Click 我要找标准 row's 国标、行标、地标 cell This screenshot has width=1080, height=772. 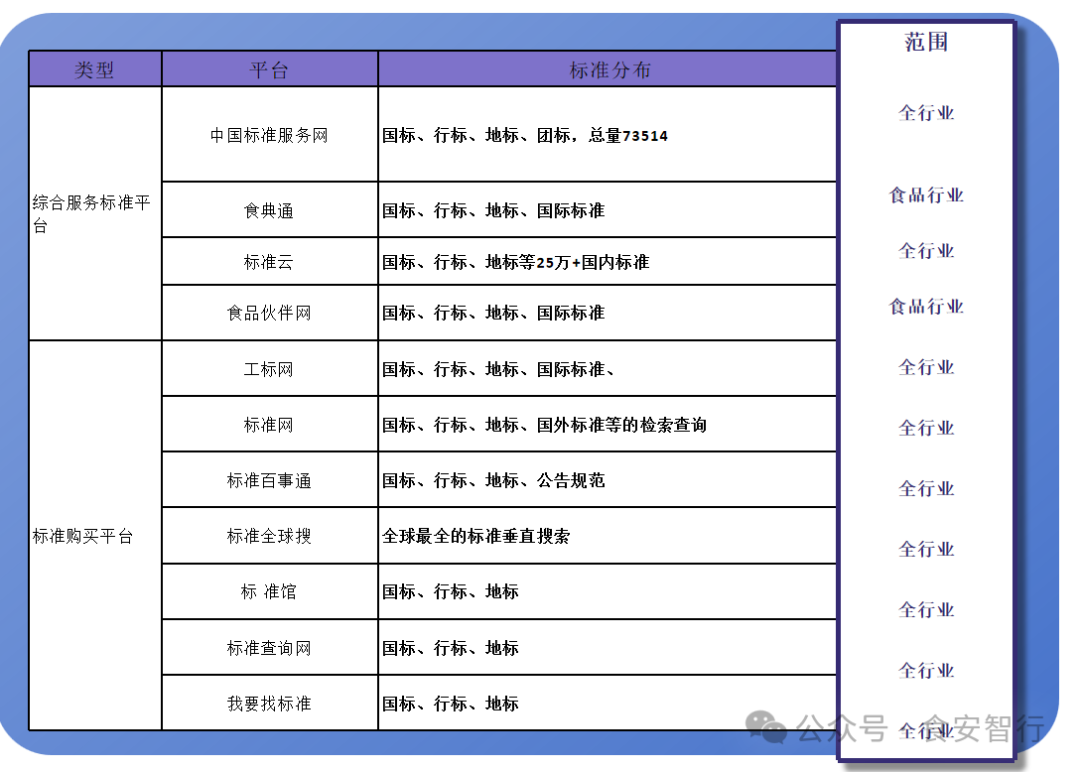point(608,703)
